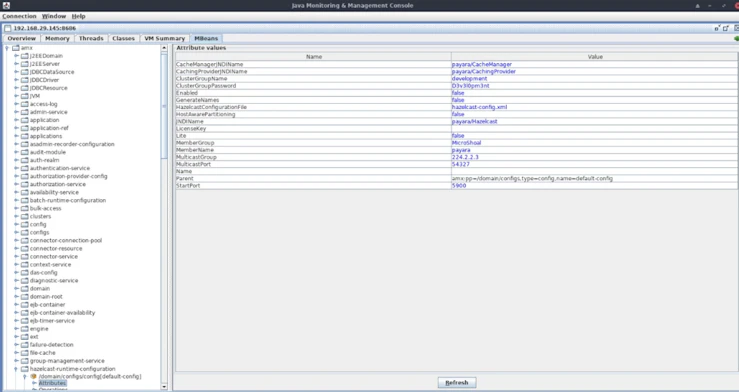This screenshot has width=739, height=392.
Task: Click the authentication-service folder icon
Action: (x=25, y=168)
